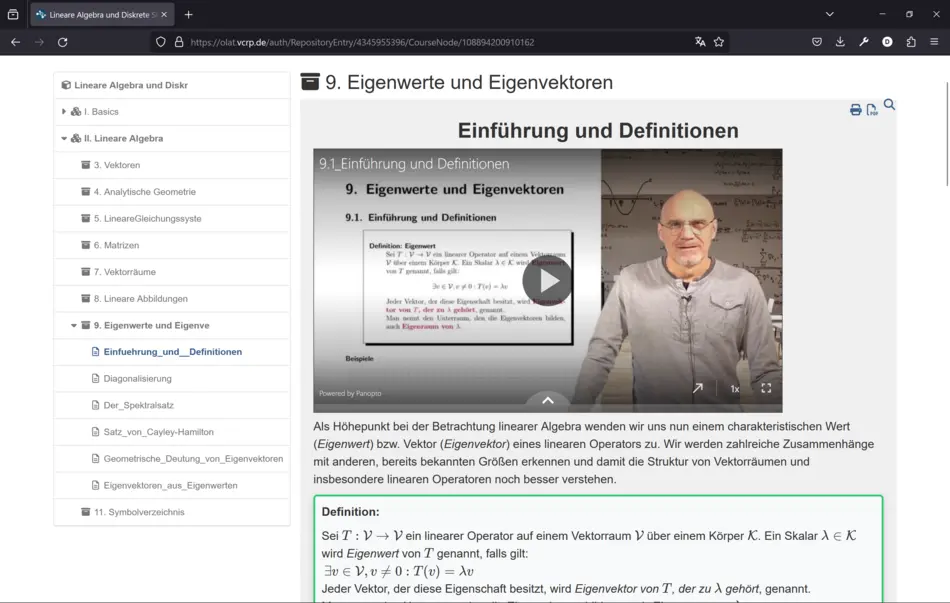Export page as PDF icon
Image resolution: width=950 pixels, height=603 pixels.
tap(872, 110)
